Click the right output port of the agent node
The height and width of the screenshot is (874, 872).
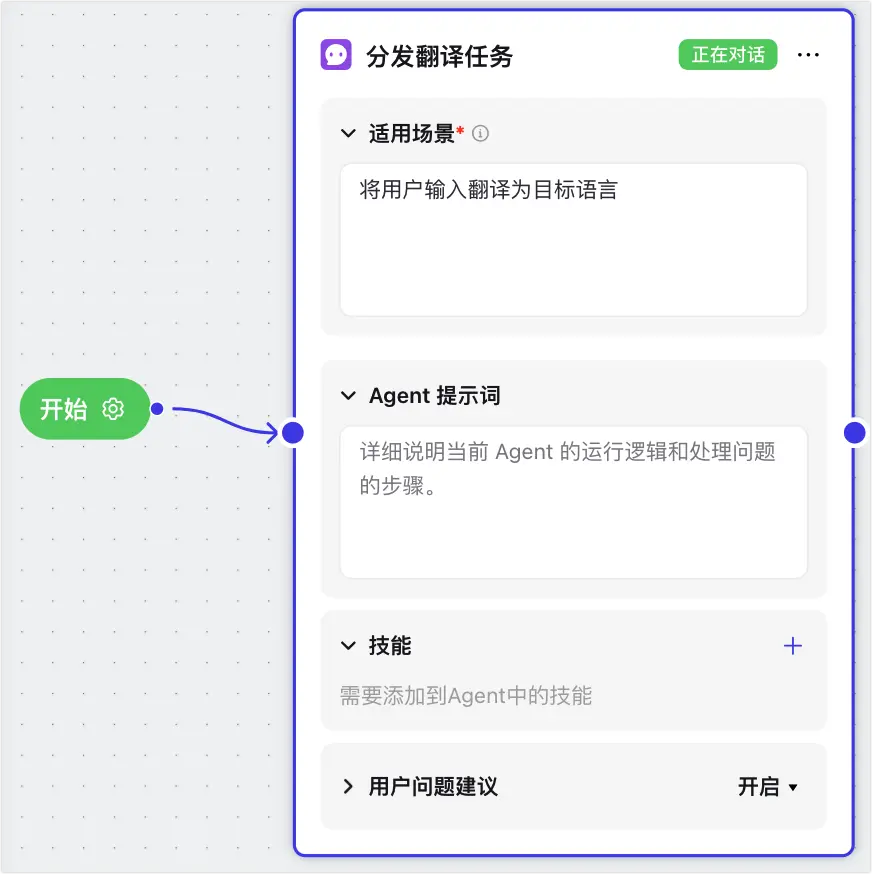coord(853,432)
